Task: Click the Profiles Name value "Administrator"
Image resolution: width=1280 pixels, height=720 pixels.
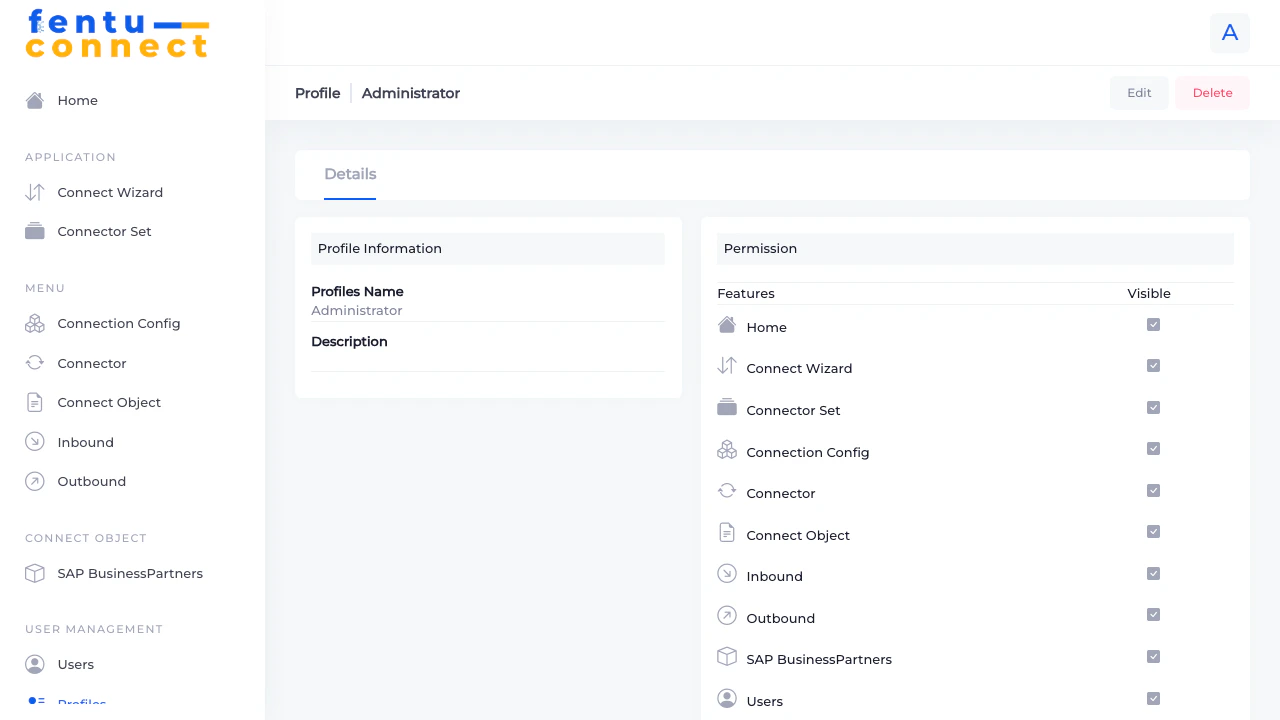Action: pos(357,311)
